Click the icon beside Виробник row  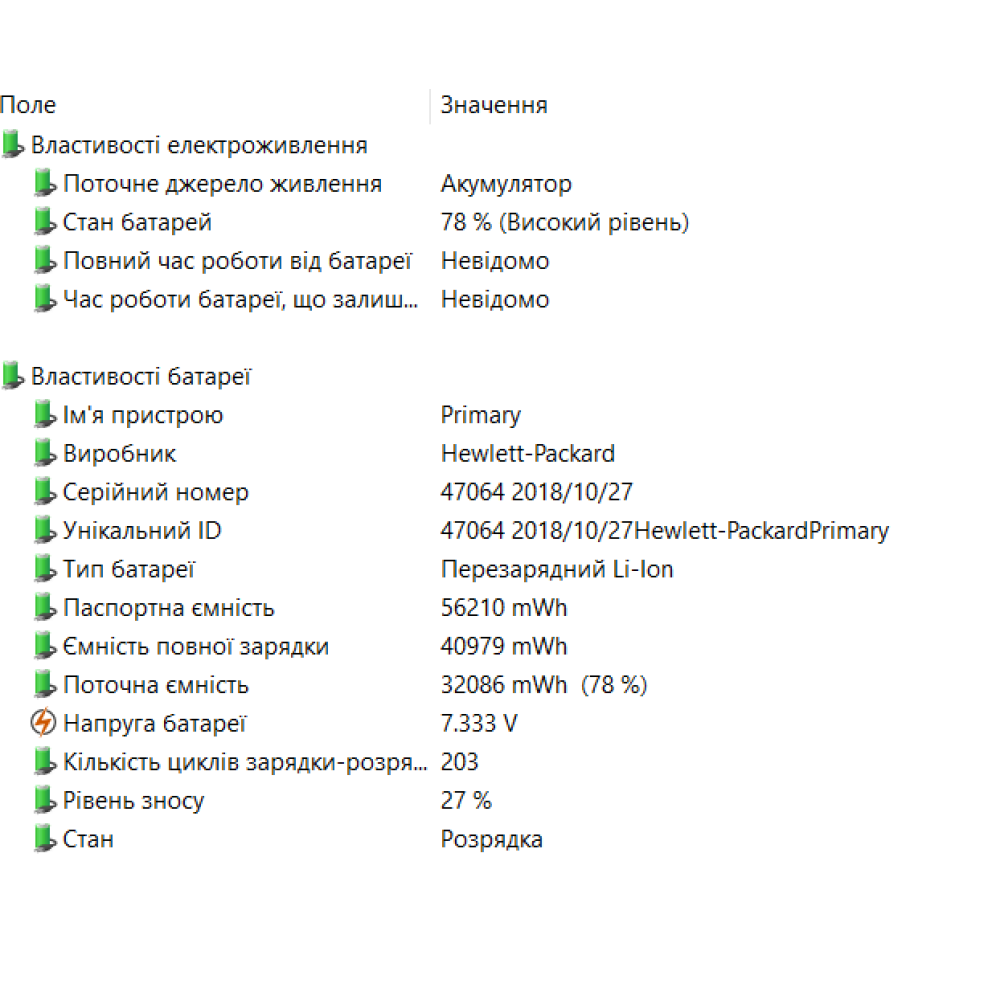pyautogui.click(x=43, y=454)
